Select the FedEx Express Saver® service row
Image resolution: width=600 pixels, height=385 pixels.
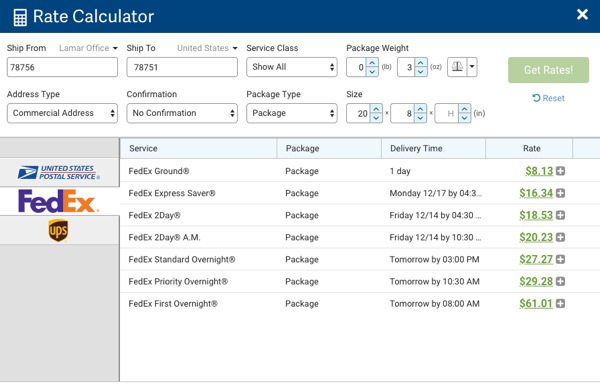click(x=360, y=193)
